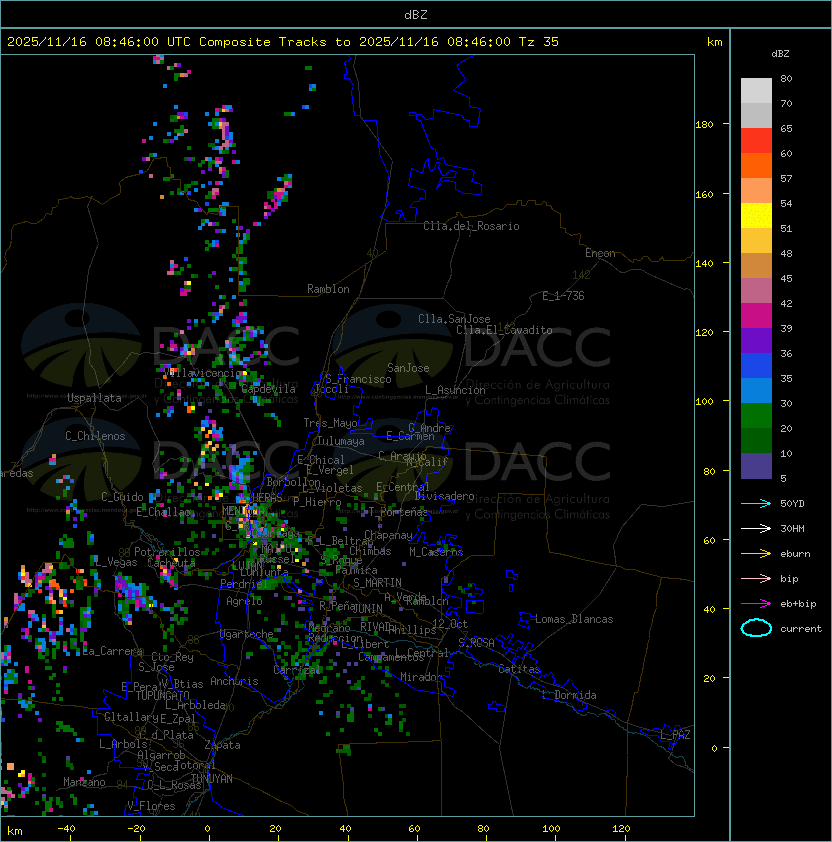This screenshot has height=842, width=832.
Task: Click the 'Carrizal' place label
Action: point(297,670)
